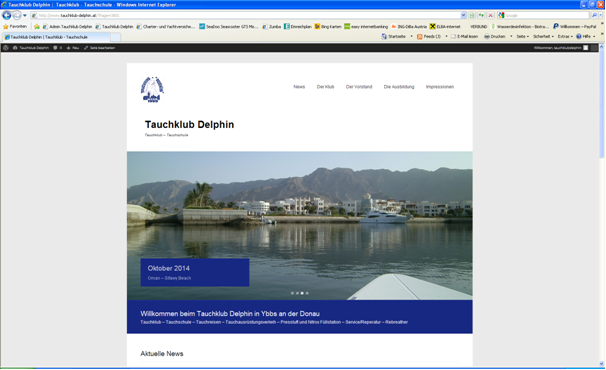Open the Der Vorstand menu item
This screenshot has width=606, height=370.
click(x=359, y=87)
